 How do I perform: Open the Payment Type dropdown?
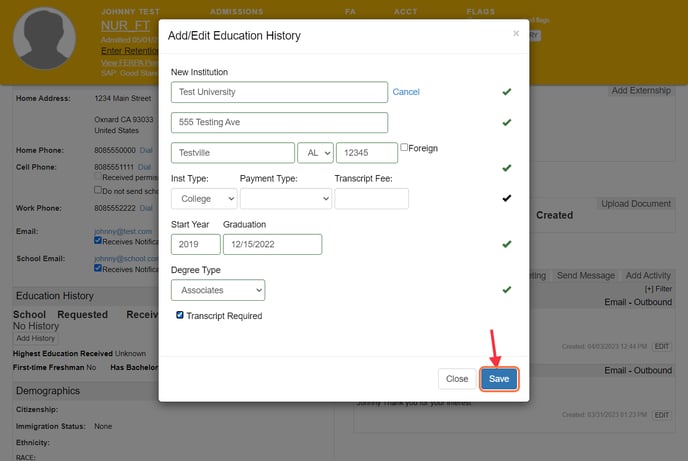(285, 199)
